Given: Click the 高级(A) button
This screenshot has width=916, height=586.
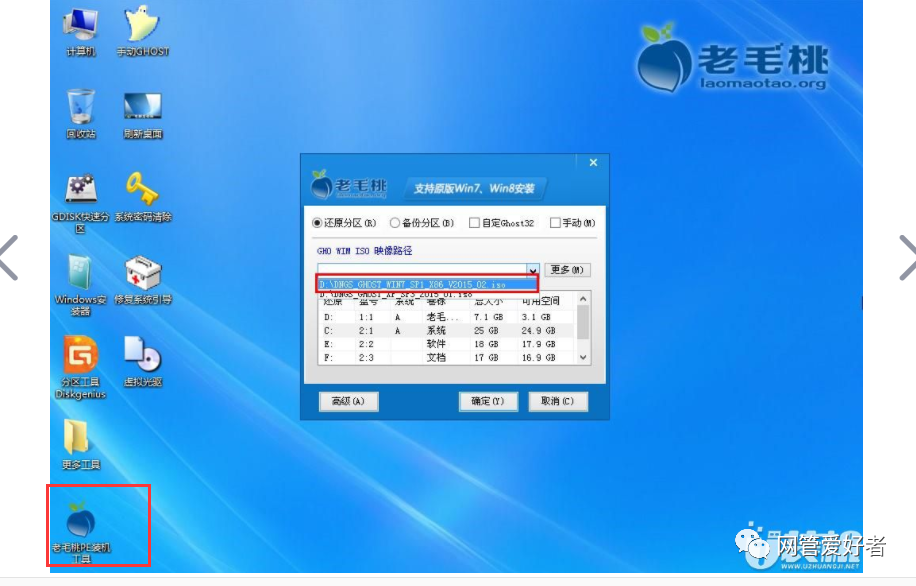Looking at the screenshot, I should pos(348,401).
